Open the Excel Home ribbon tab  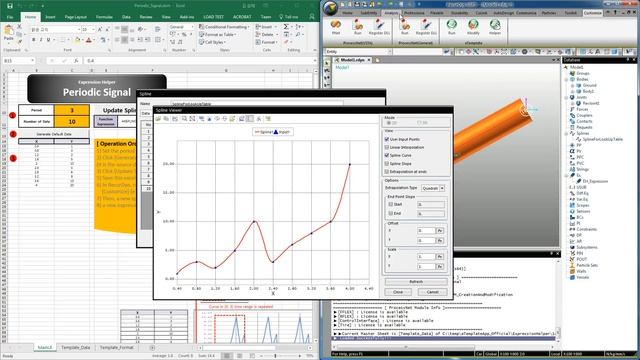click(x=30, y=17)
